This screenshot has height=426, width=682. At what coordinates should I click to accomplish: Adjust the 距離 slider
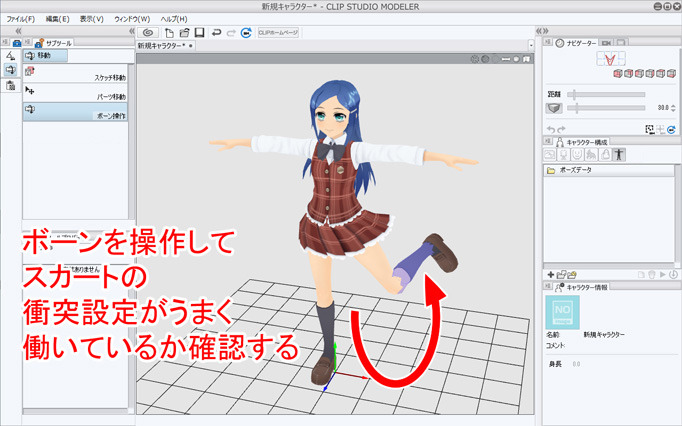606,94
